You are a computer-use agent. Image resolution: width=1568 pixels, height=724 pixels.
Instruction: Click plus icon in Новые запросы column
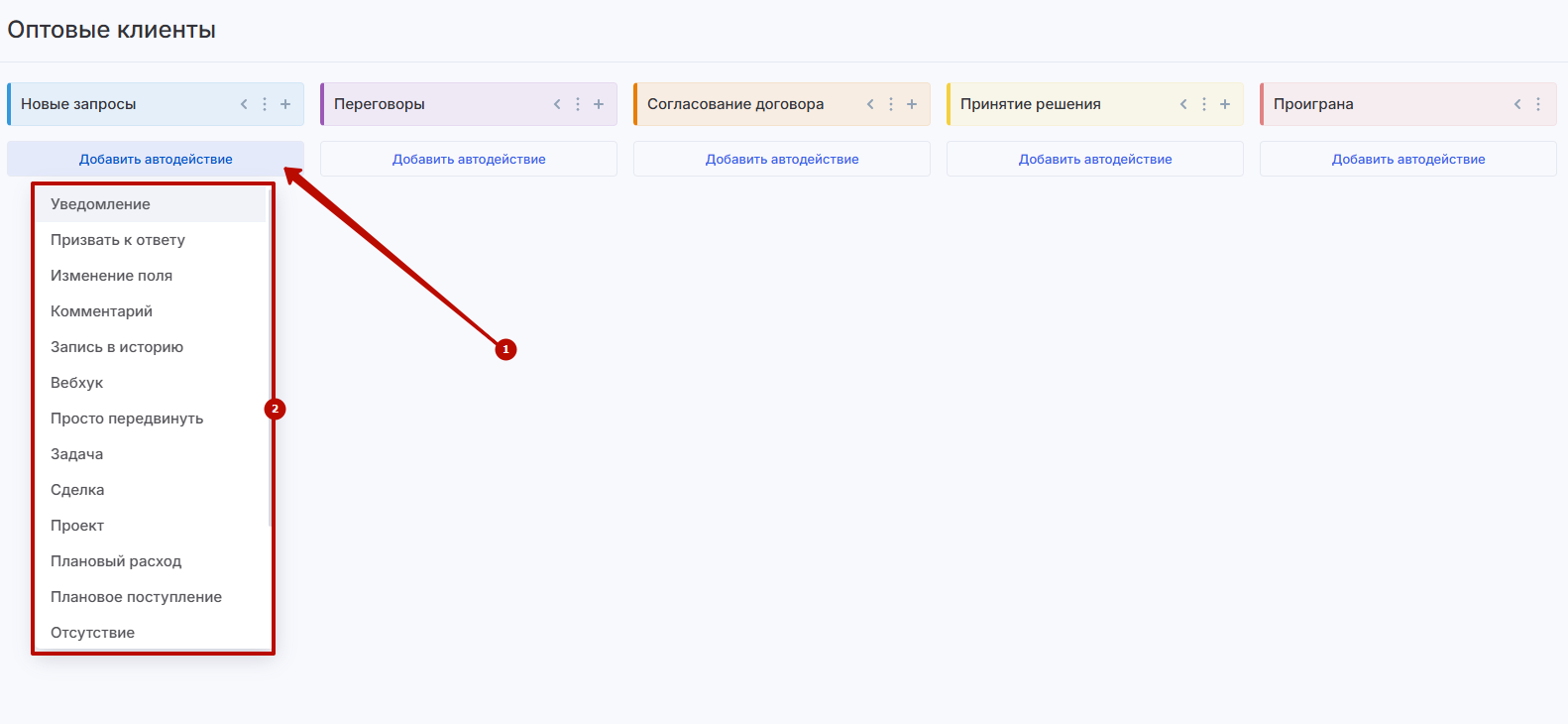coord(285,104)
